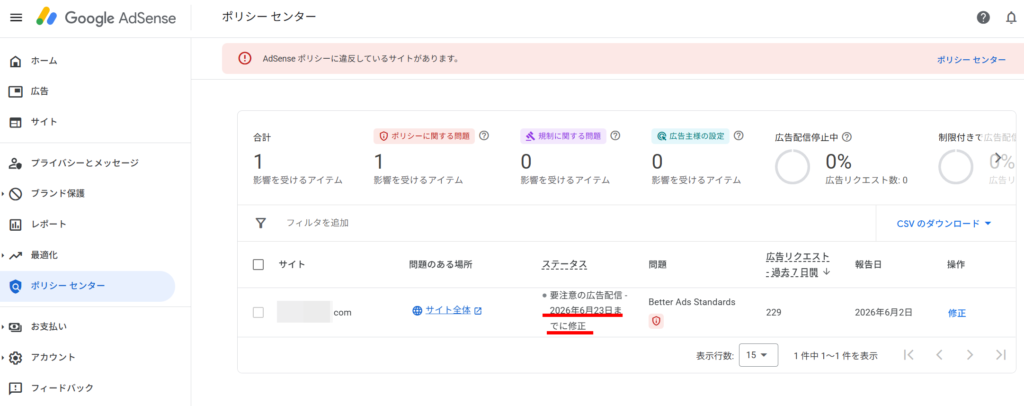The height and width of the screenshot is (406, 1024).
Task: Show more summary cards with the right chevron
Action: [998, 157]
